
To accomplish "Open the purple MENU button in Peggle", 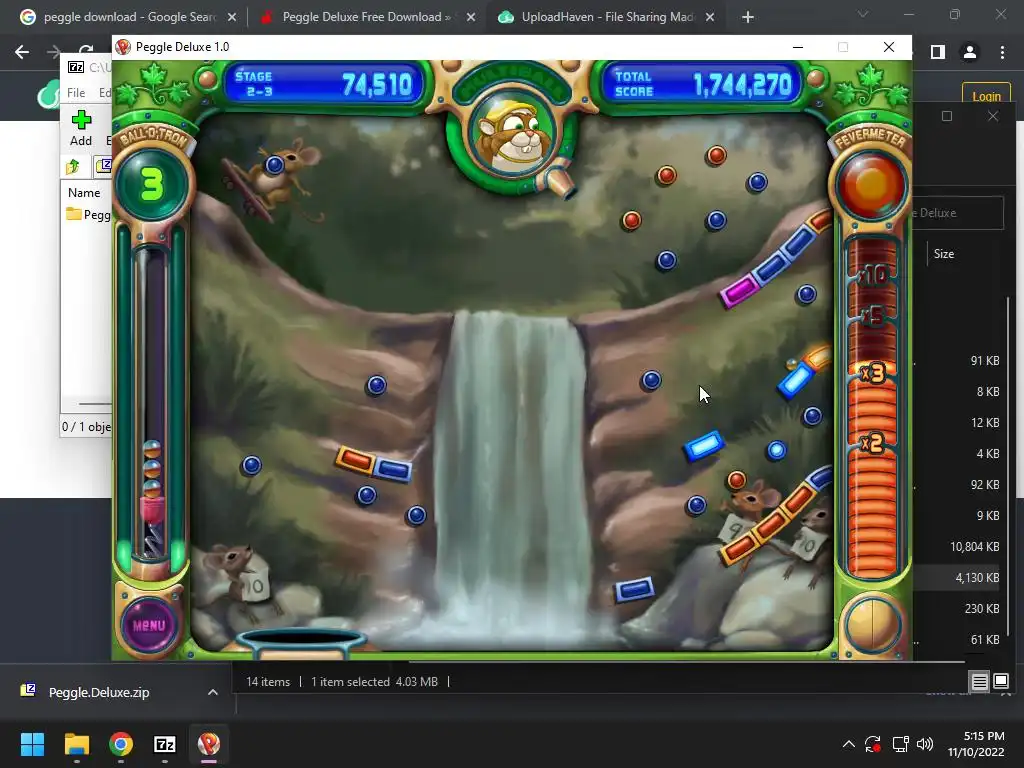I will [x=149, y=625].
